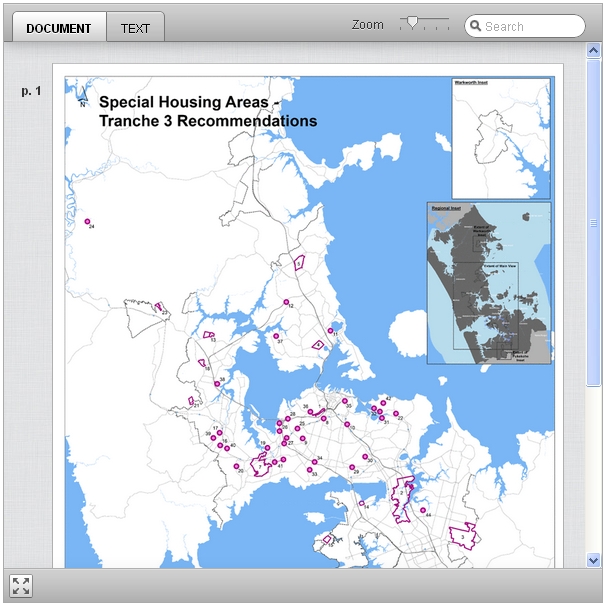Click the fullscreen expand icon

click(x=21, y=586)
